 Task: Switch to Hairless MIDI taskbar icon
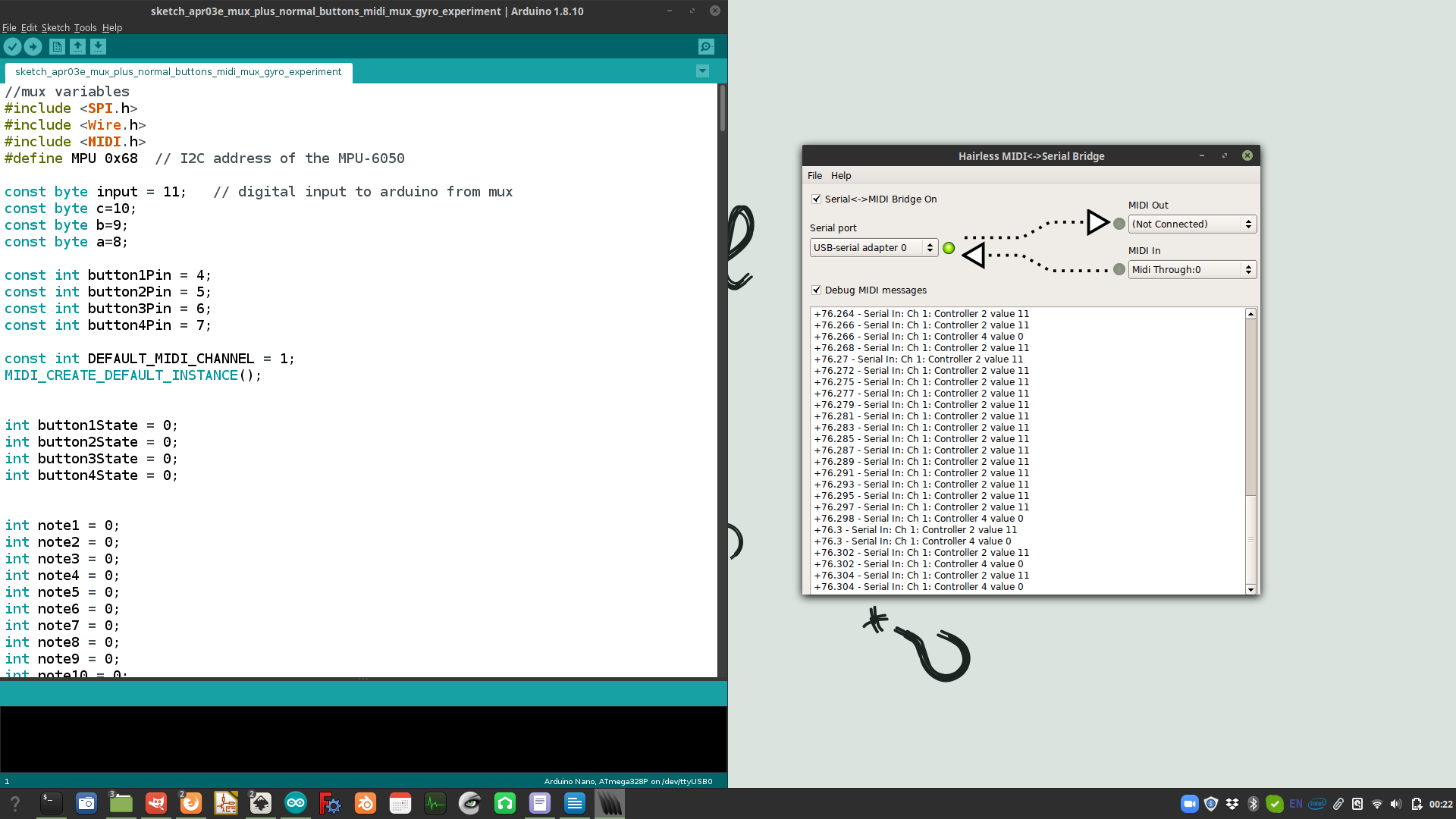610,803
